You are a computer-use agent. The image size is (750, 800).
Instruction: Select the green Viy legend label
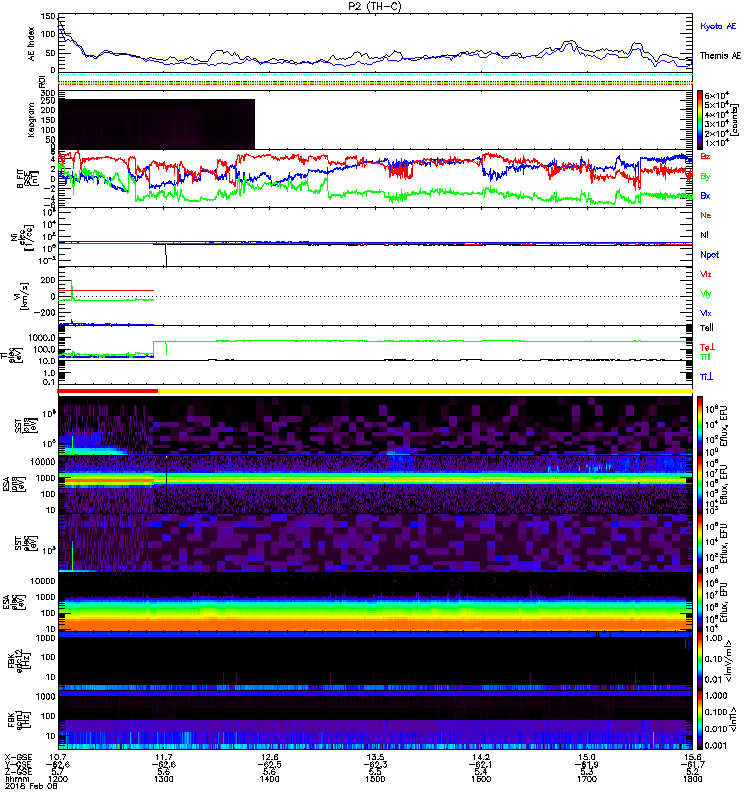pyautogui.click(x=706, y=293)
